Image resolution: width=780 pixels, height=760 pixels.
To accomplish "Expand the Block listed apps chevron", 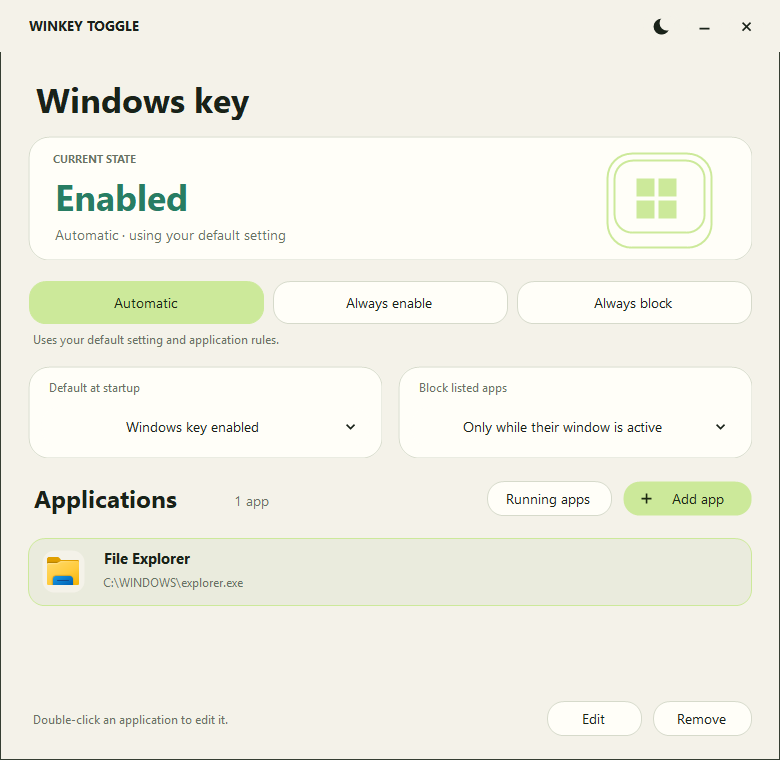I will tap(720, 427).
